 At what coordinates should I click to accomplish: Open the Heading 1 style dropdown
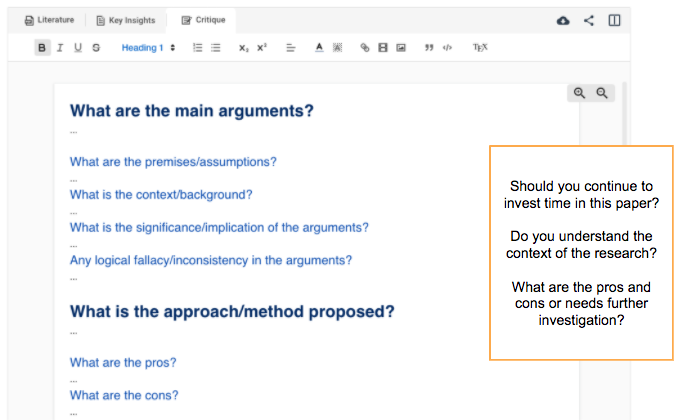tap(148, 48)
